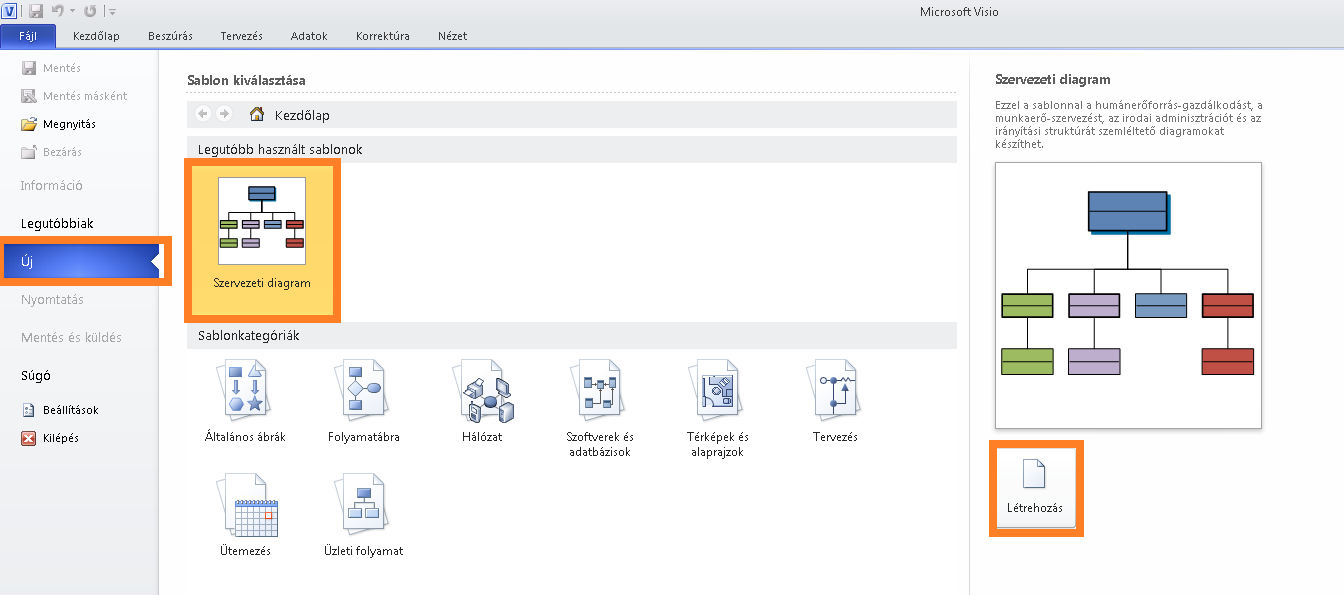Open the Hálózat template category

pos(485,402)
